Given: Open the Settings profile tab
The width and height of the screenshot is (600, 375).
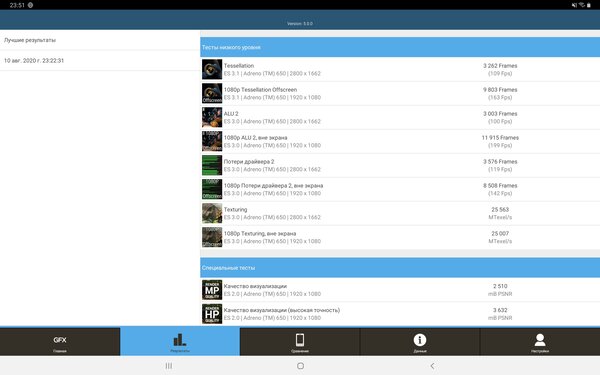Looking at the screenshot, I should click(540, 342).
